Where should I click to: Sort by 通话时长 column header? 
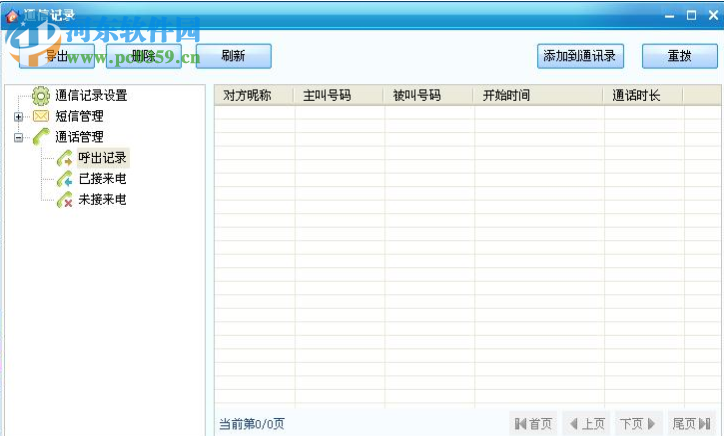point(643,96)
